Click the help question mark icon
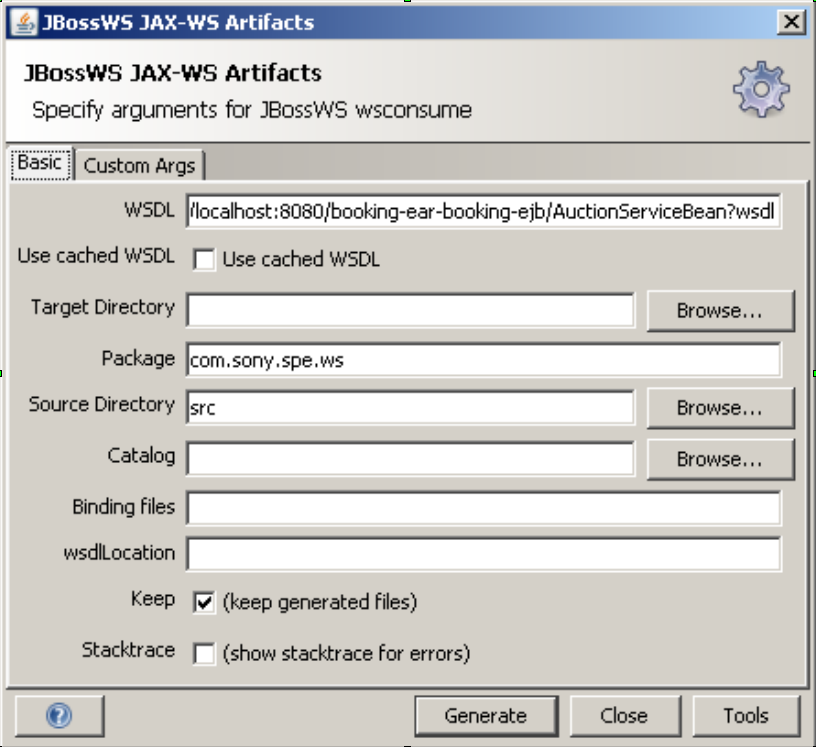The image size is (816, 747). point(59,715)
